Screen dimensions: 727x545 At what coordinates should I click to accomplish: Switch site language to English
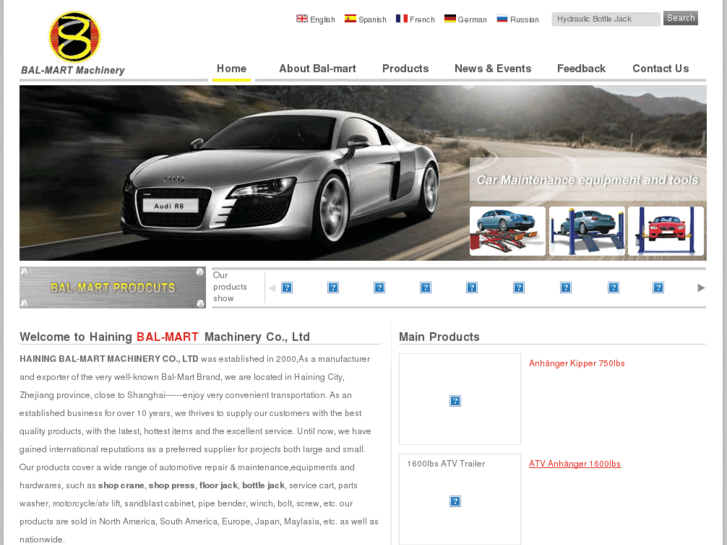point(322,19)
